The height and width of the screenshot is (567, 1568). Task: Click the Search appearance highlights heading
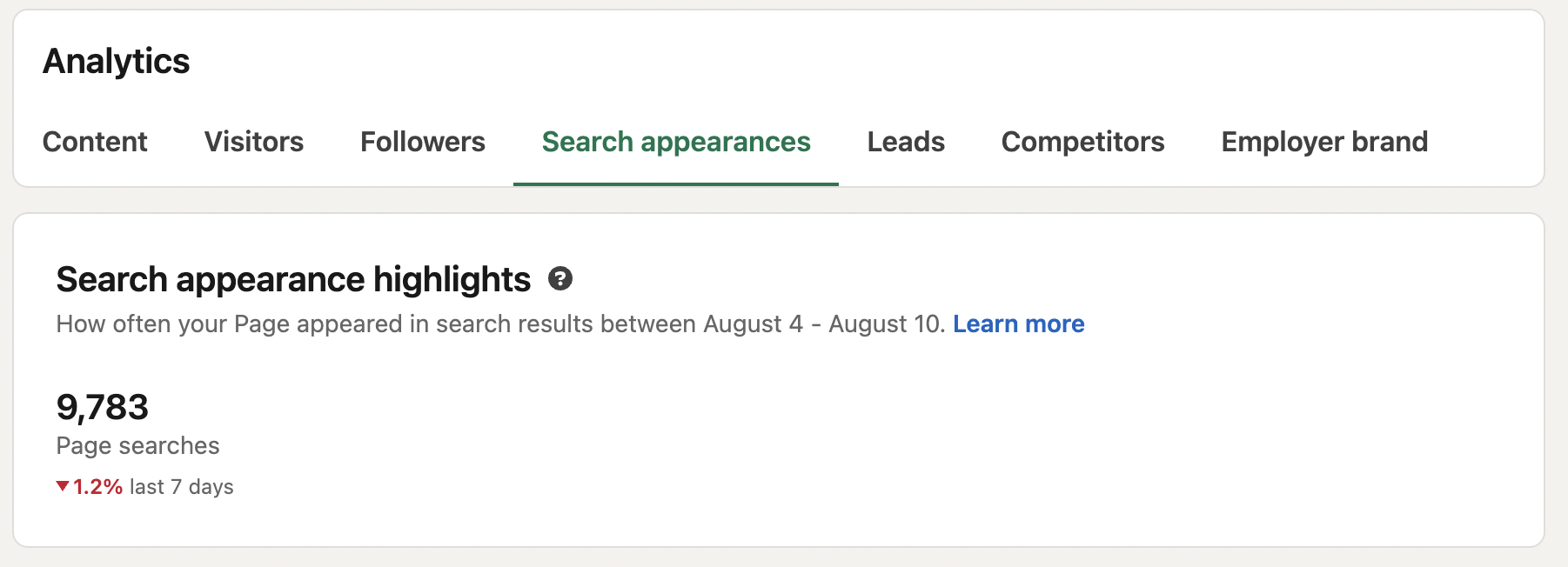(293, 280)
